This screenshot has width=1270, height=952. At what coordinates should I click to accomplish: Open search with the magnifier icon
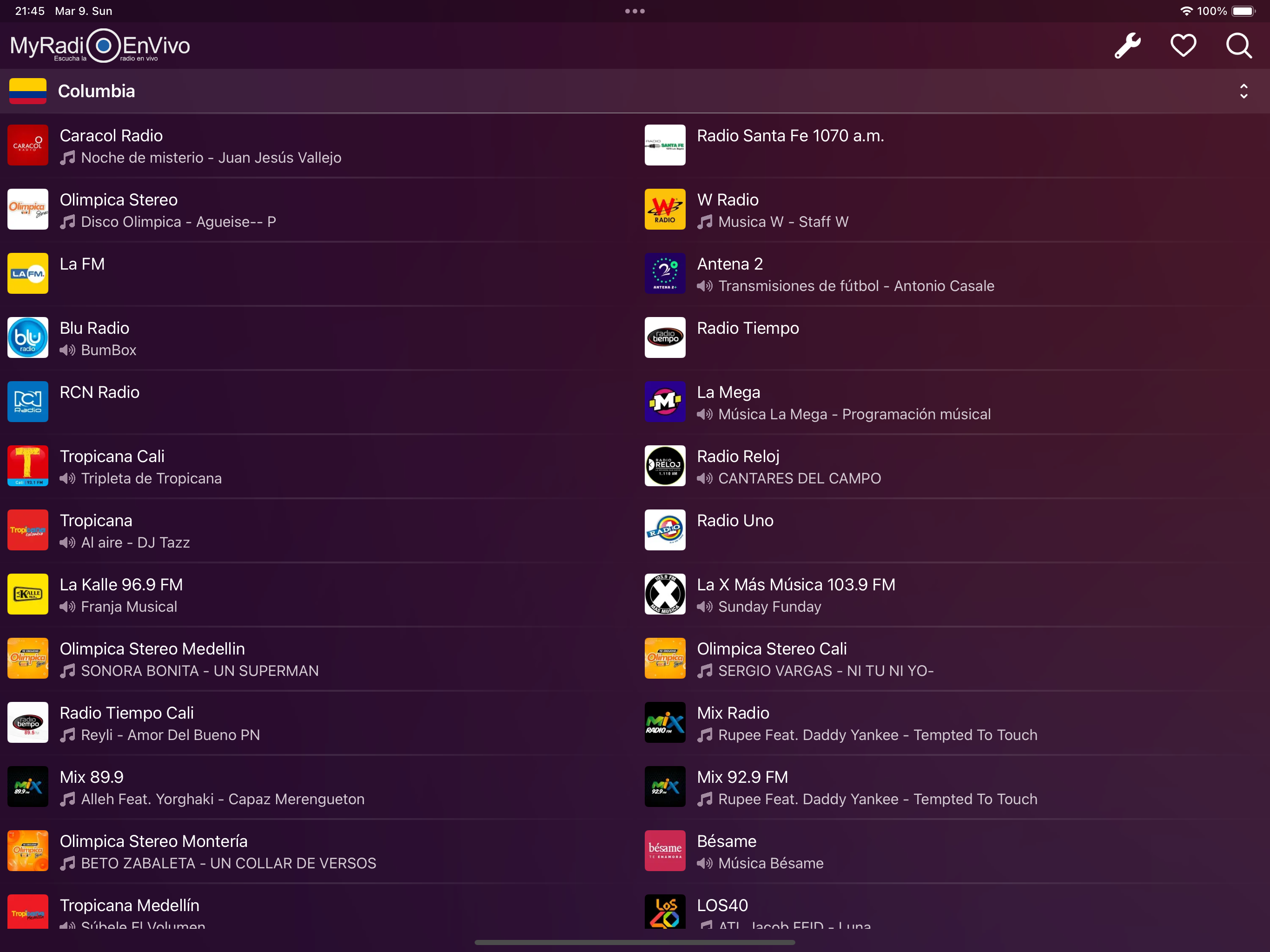click(1239, 46)
